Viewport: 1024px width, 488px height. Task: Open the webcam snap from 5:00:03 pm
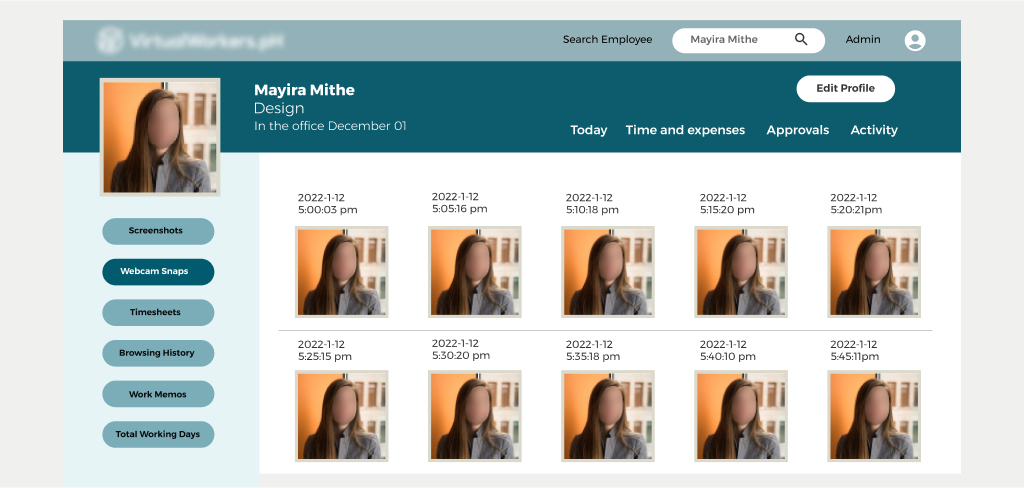[x=341, y=272]
